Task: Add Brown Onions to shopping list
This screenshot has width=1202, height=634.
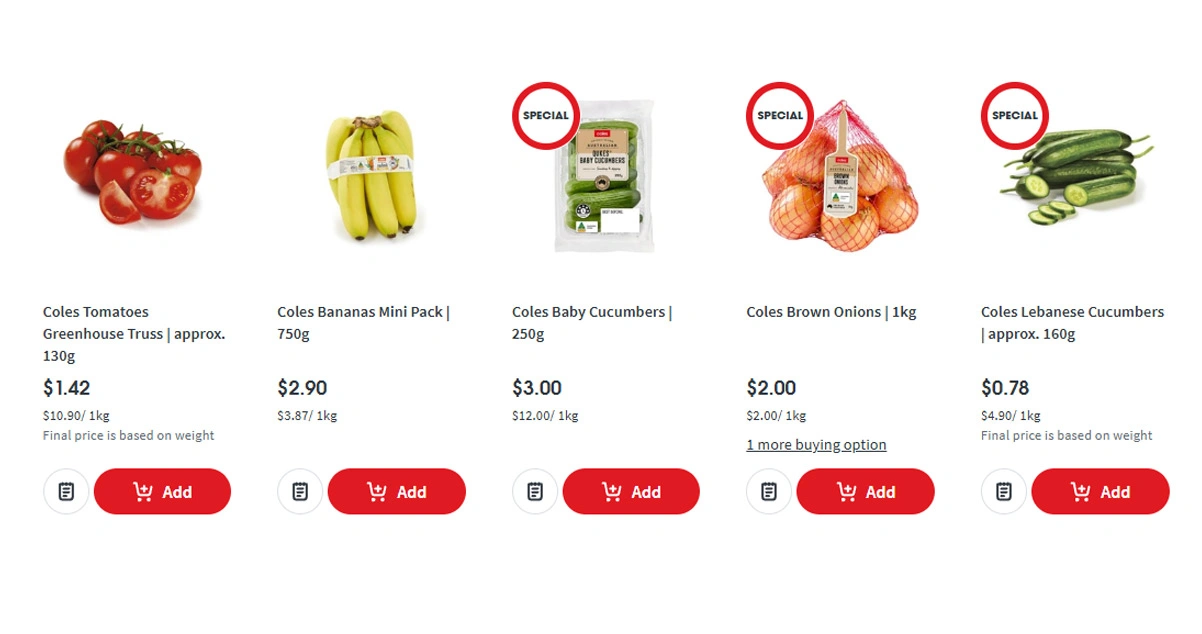Action: [x=769, y=491]
